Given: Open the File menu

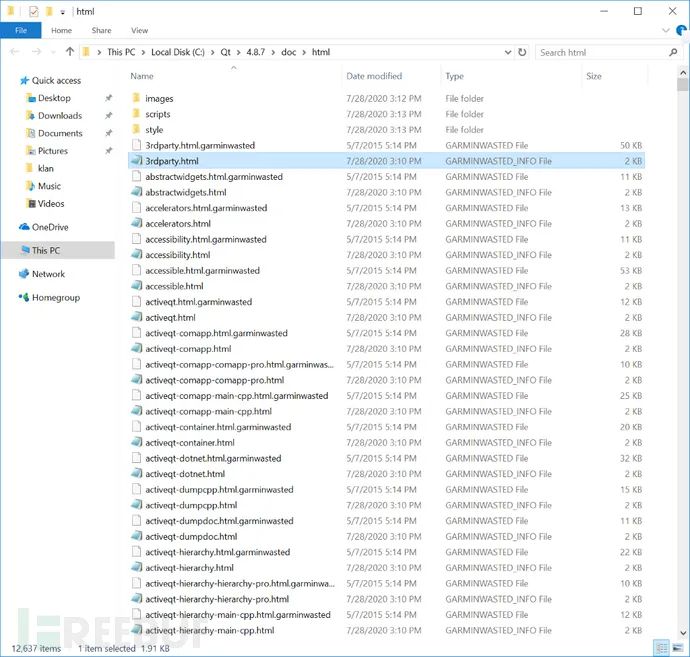Looking at the screenshot, I should tap(21, 30).
